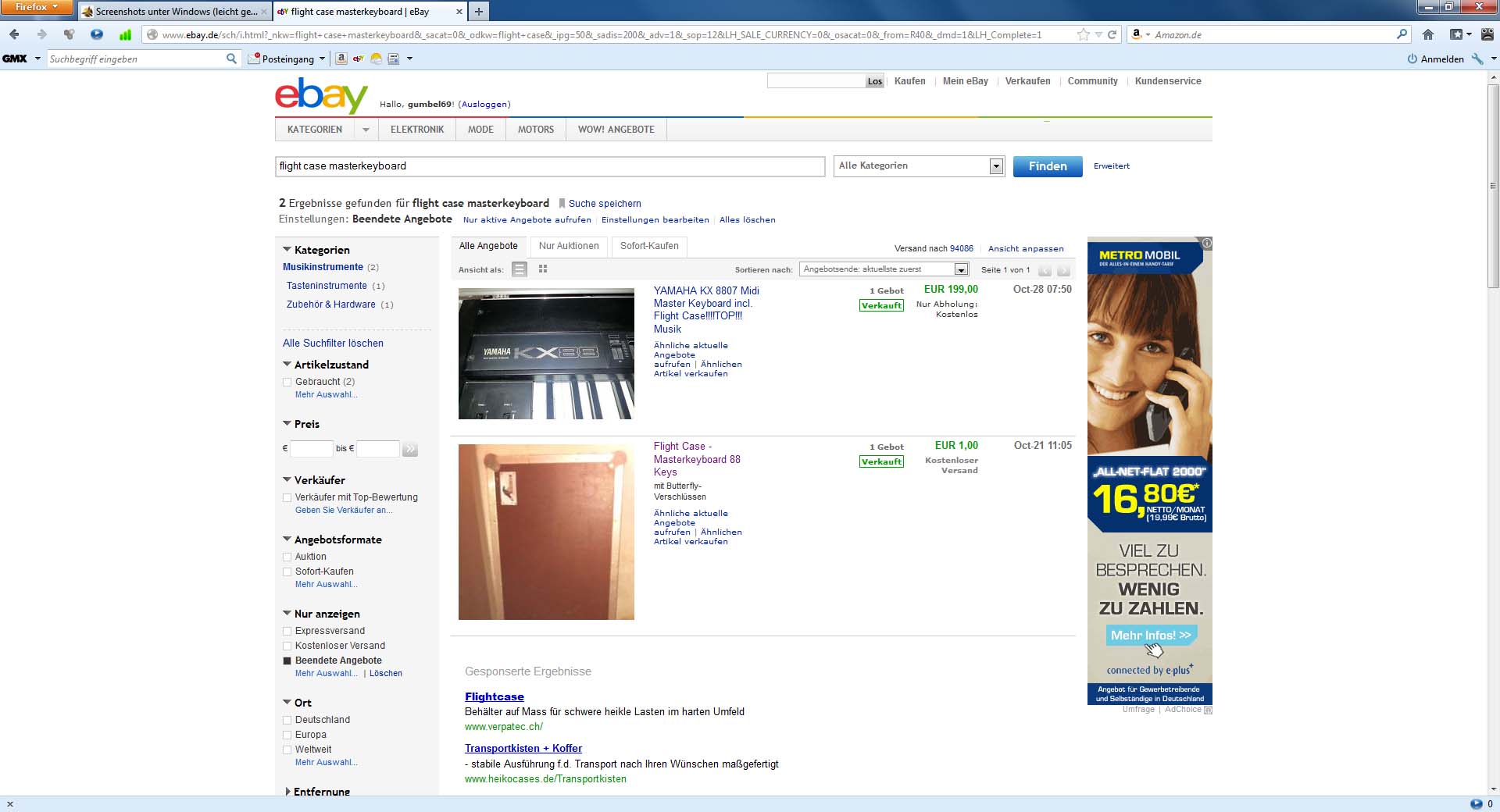Expand the Entfernung section
The height and width of the screenshot is (812, 1500).
[287, 792]
